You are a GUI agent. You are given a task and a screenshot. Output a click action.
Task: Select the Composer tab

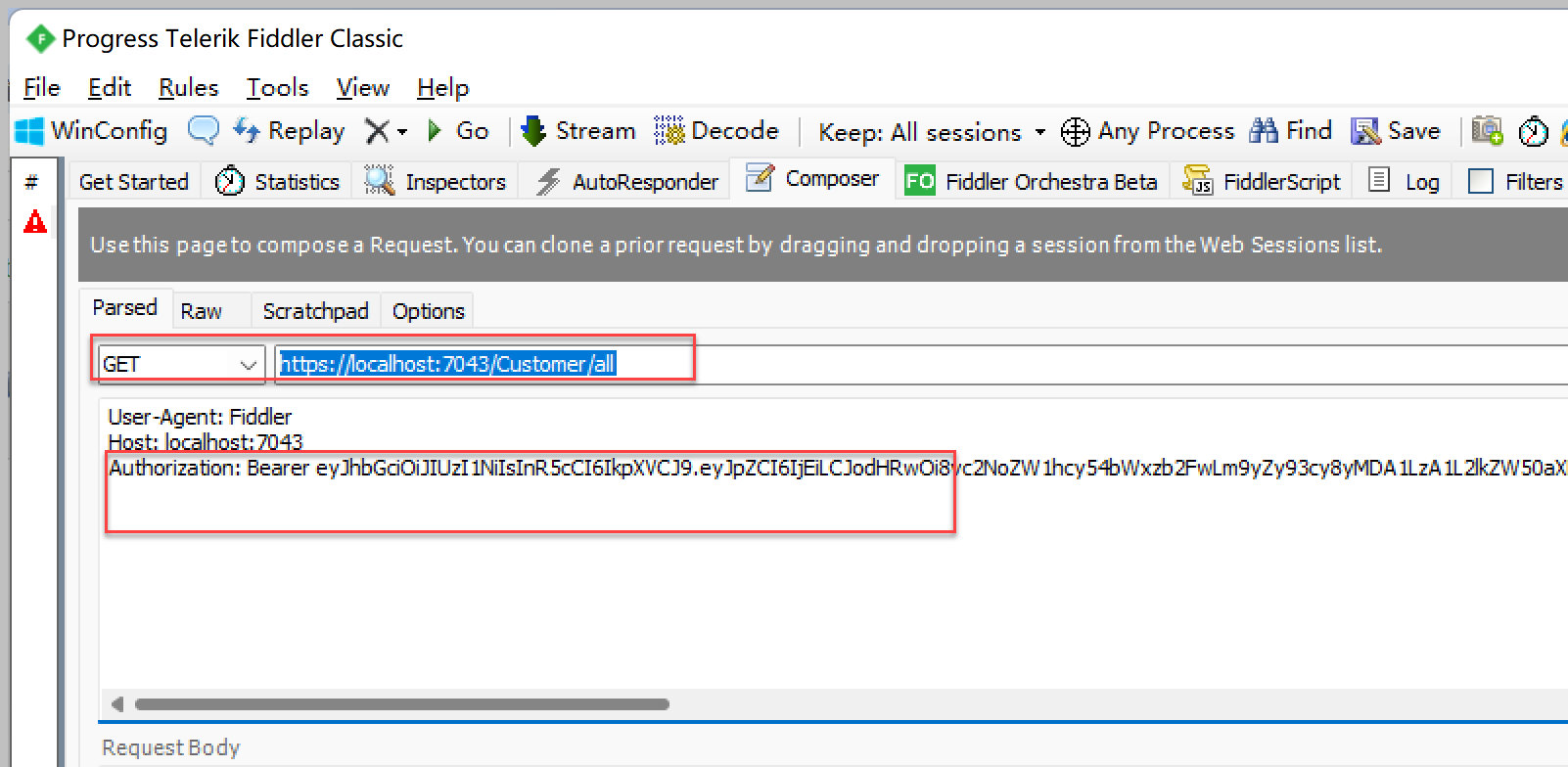(813, 179)
